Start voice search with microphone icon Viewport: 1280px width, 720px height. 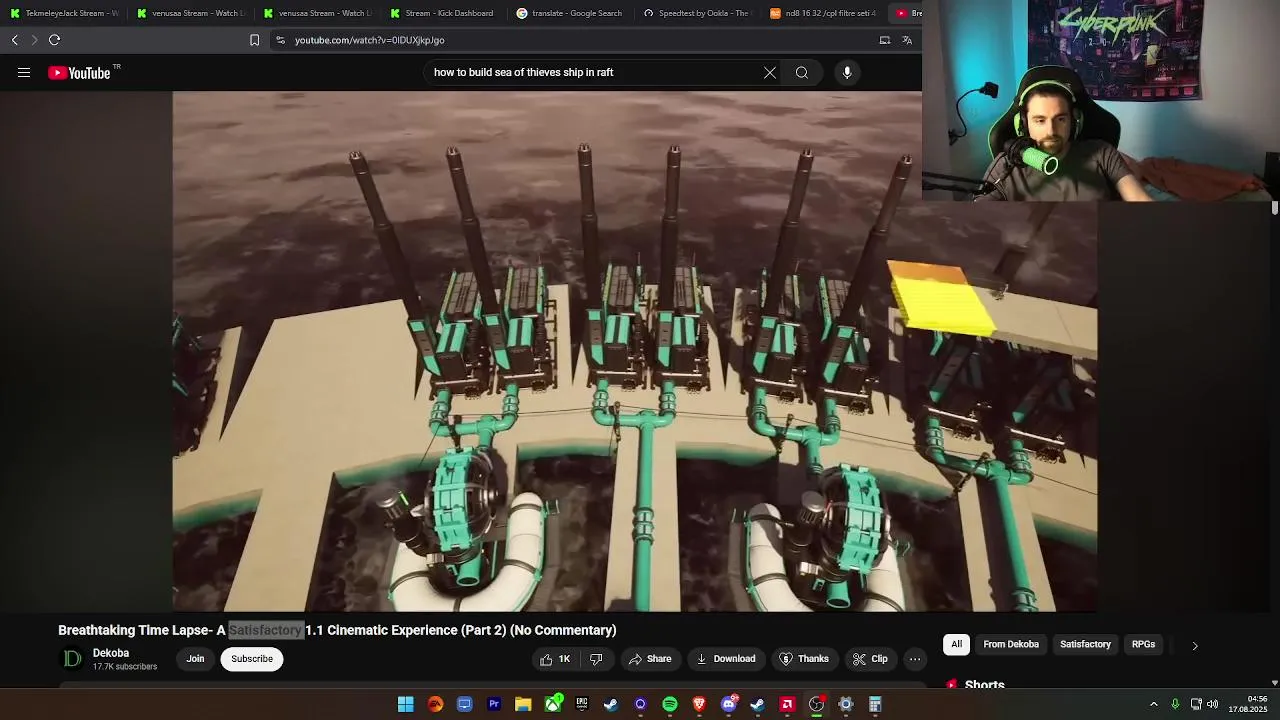point(847,72)
